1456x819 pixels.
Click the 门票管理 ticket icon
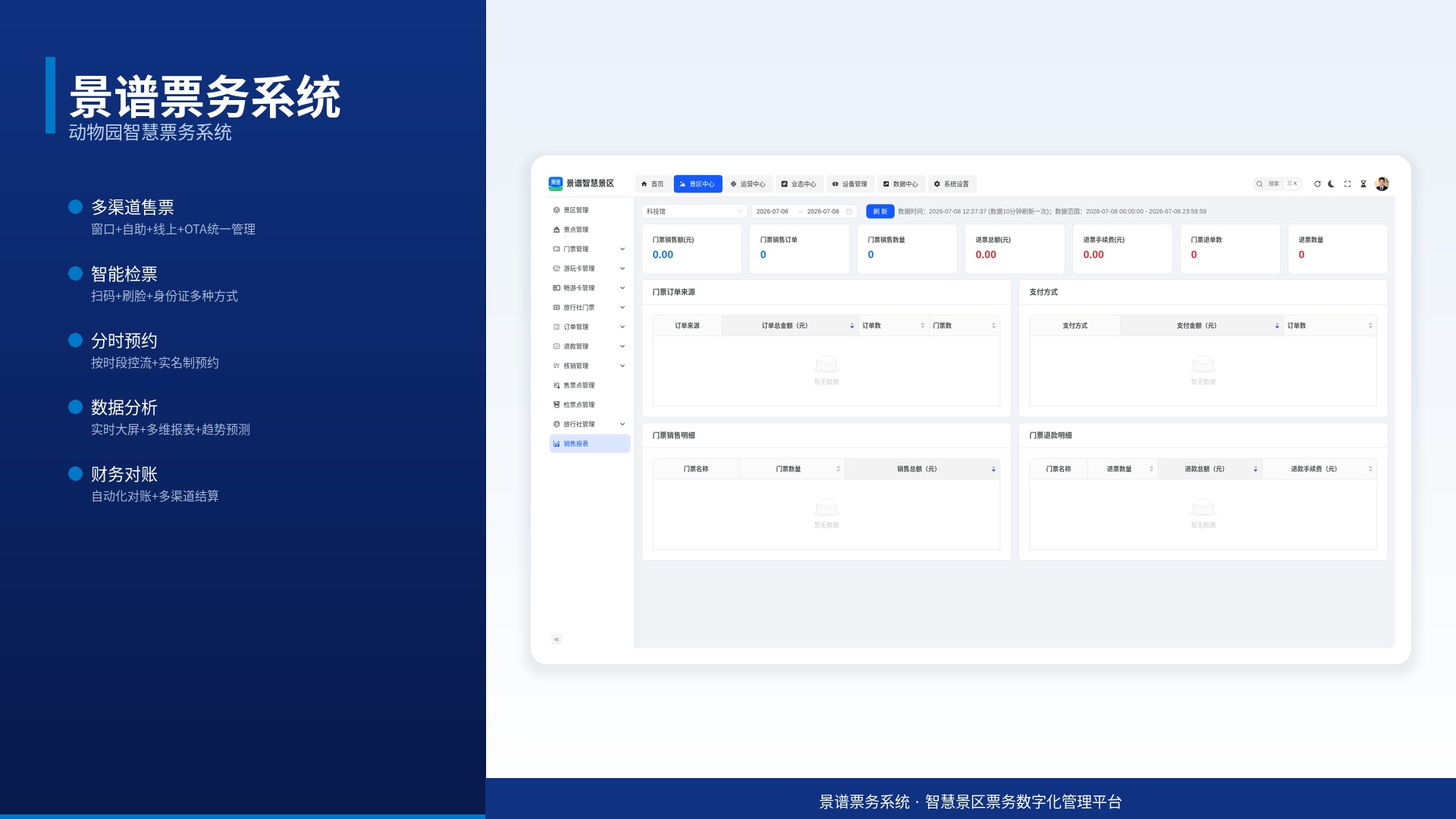point(557,249)
